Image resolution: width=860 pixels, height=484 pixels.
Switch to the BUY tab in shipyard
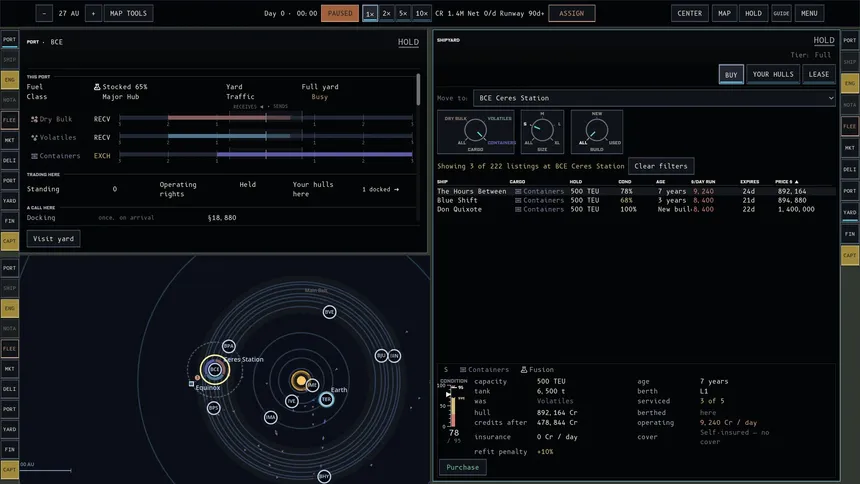pos(731,75)
